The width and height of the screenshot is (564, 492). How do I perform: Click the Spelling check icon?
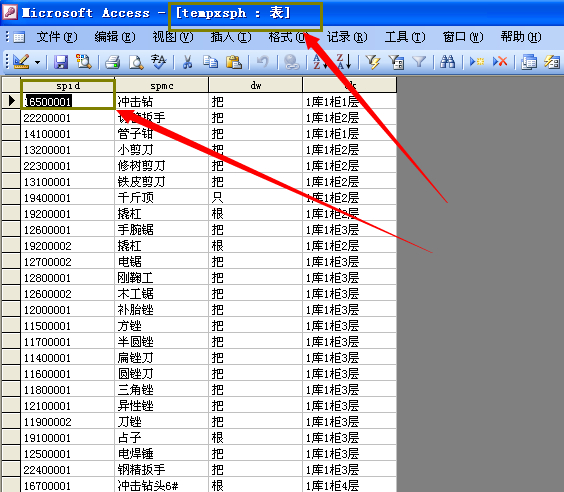pyautogui.click(x=159, y=62)
